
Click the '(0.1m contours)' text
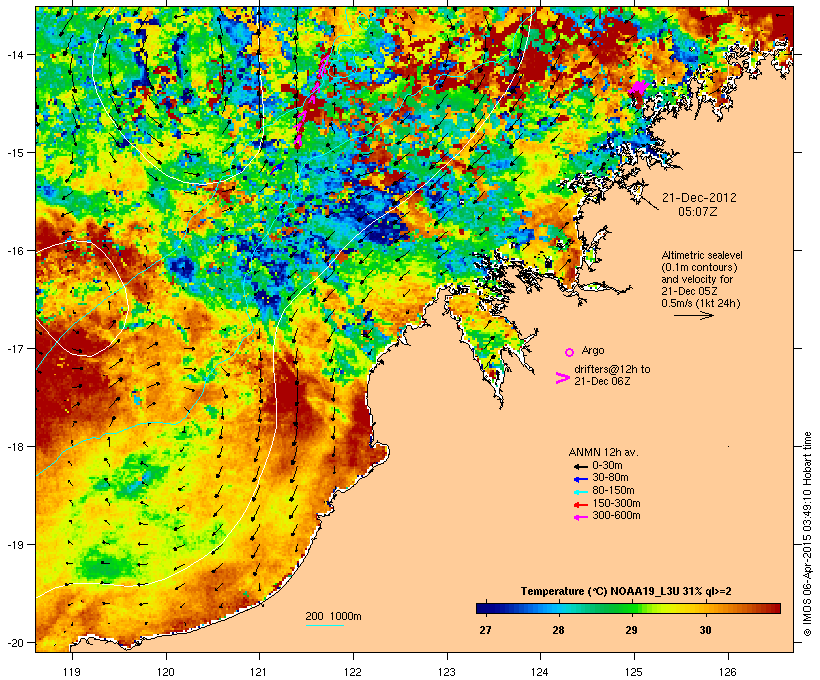coord(699,267)
